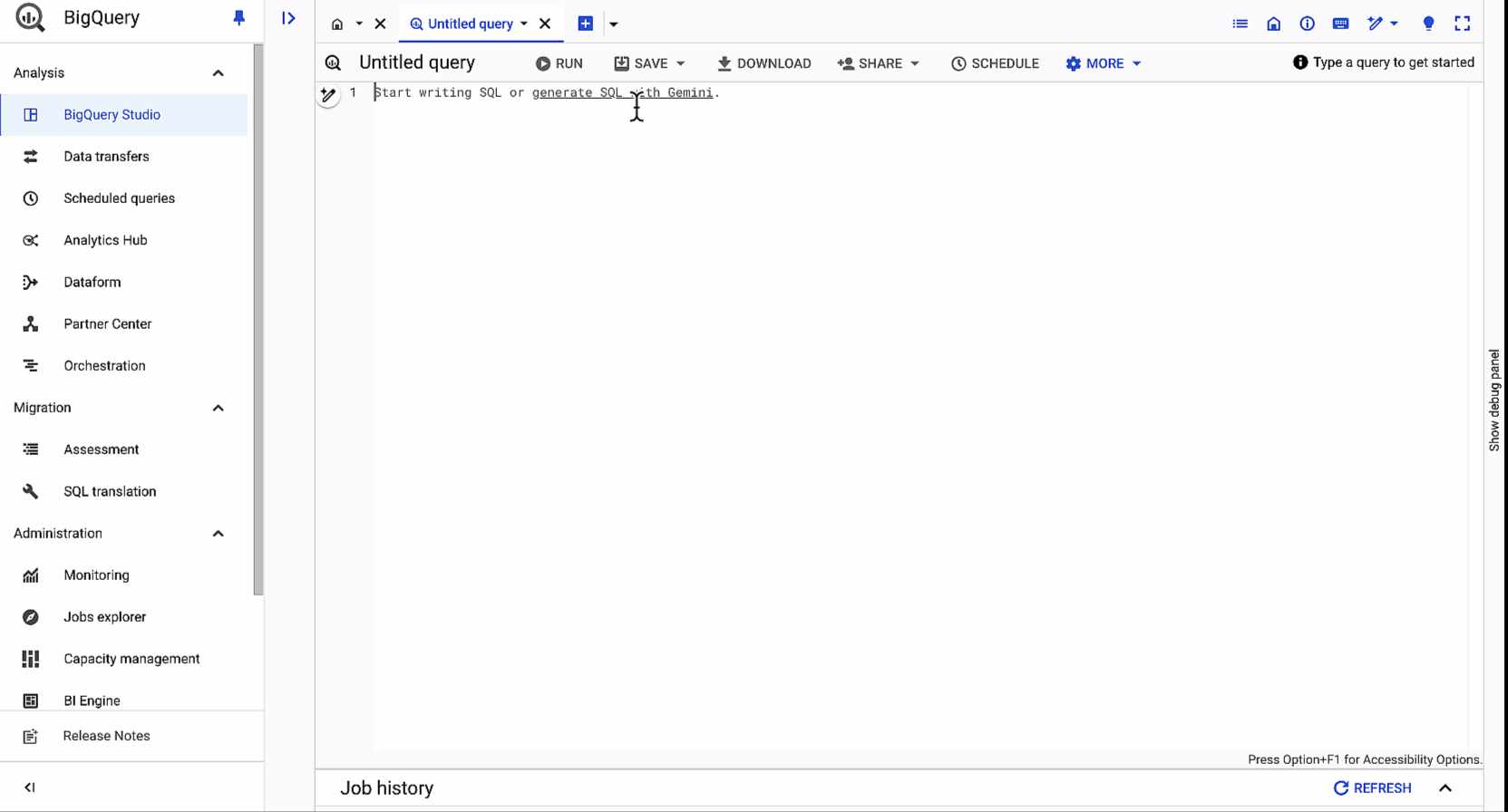
Task: Close the home tab
Action: coord(381,24)
